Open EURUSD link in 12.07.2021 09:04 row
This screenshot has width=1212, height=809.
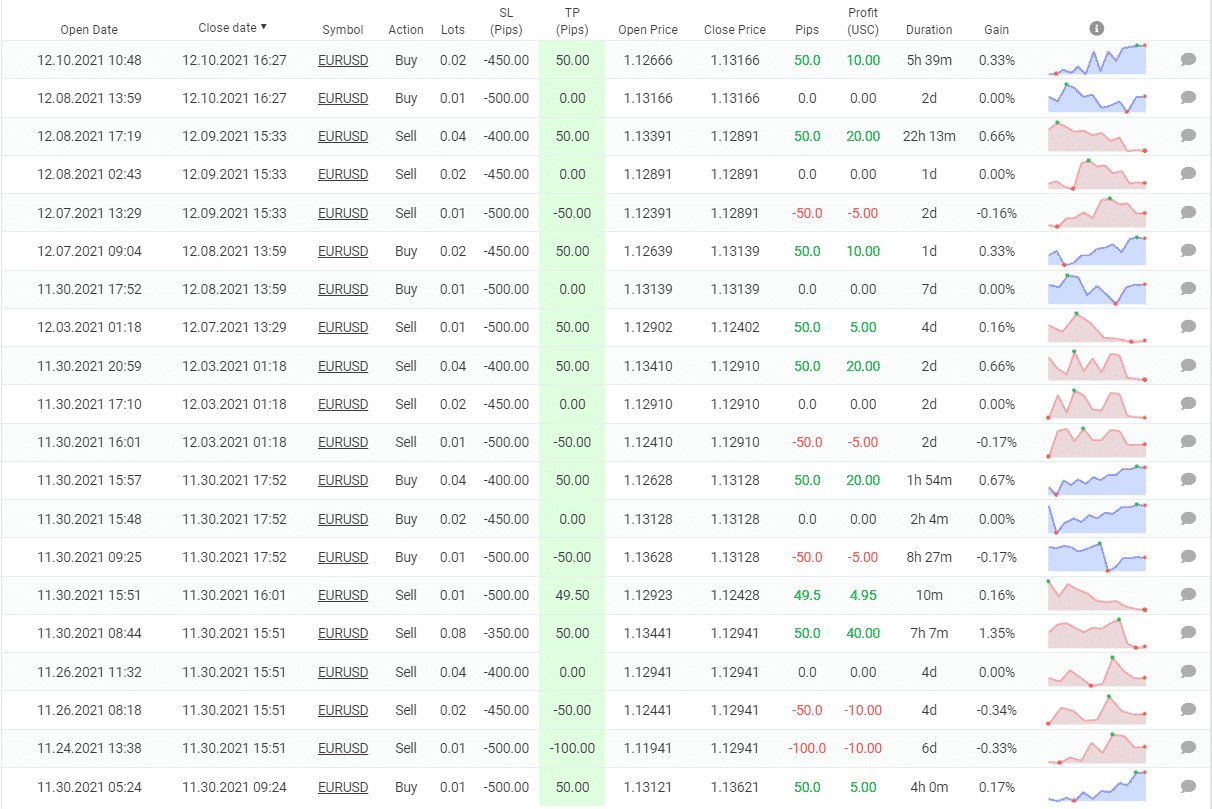(343, 251)
